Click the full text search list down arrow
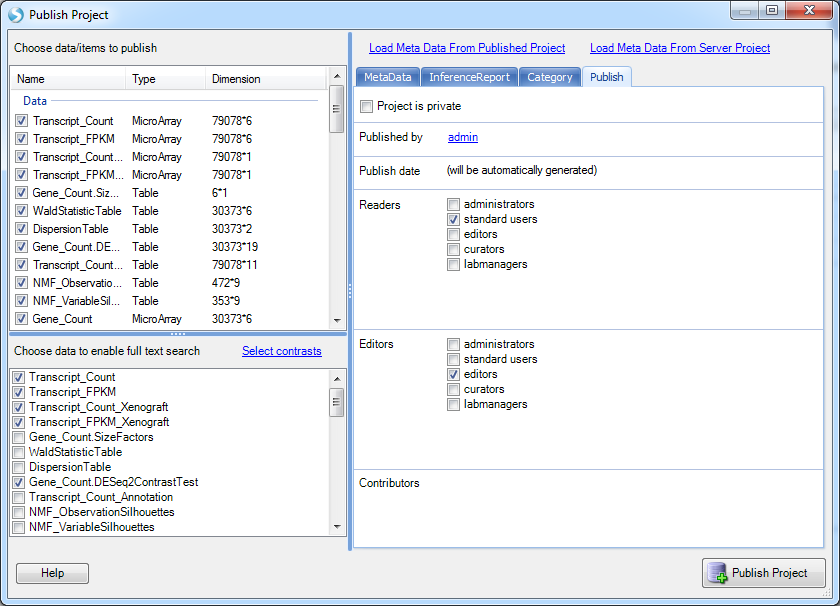This screenshot has height=606, width=840. [337, 527]
